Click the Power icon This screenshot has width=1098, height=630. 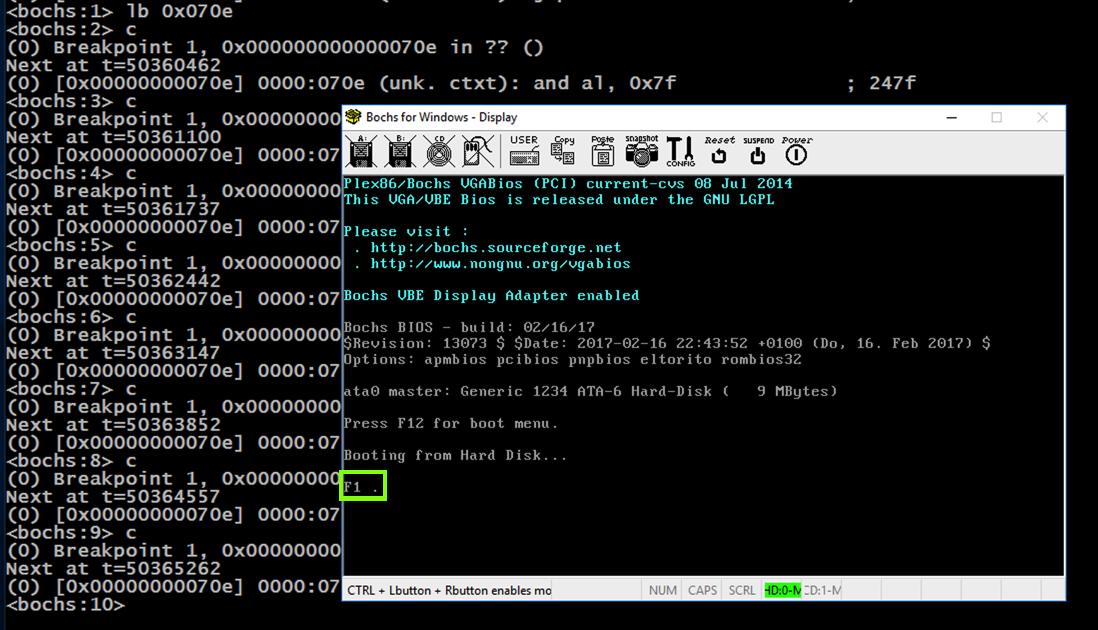pos(797,150)
